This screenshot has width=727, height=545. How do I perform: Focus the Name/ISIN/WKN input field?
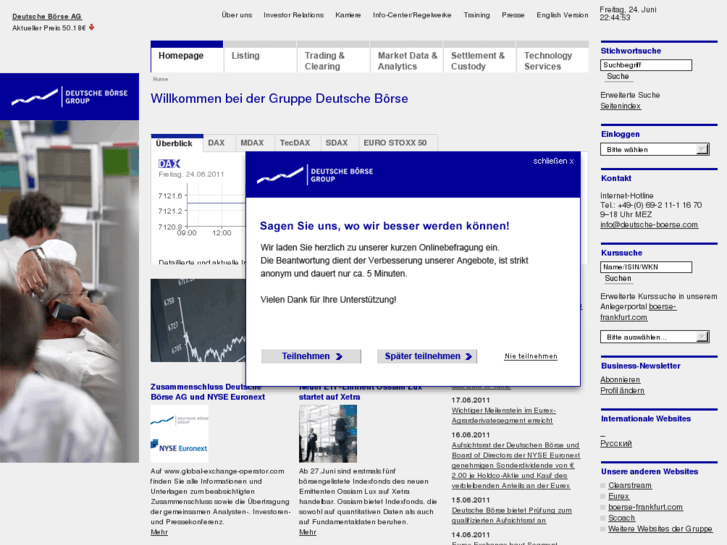pos(646,267)
